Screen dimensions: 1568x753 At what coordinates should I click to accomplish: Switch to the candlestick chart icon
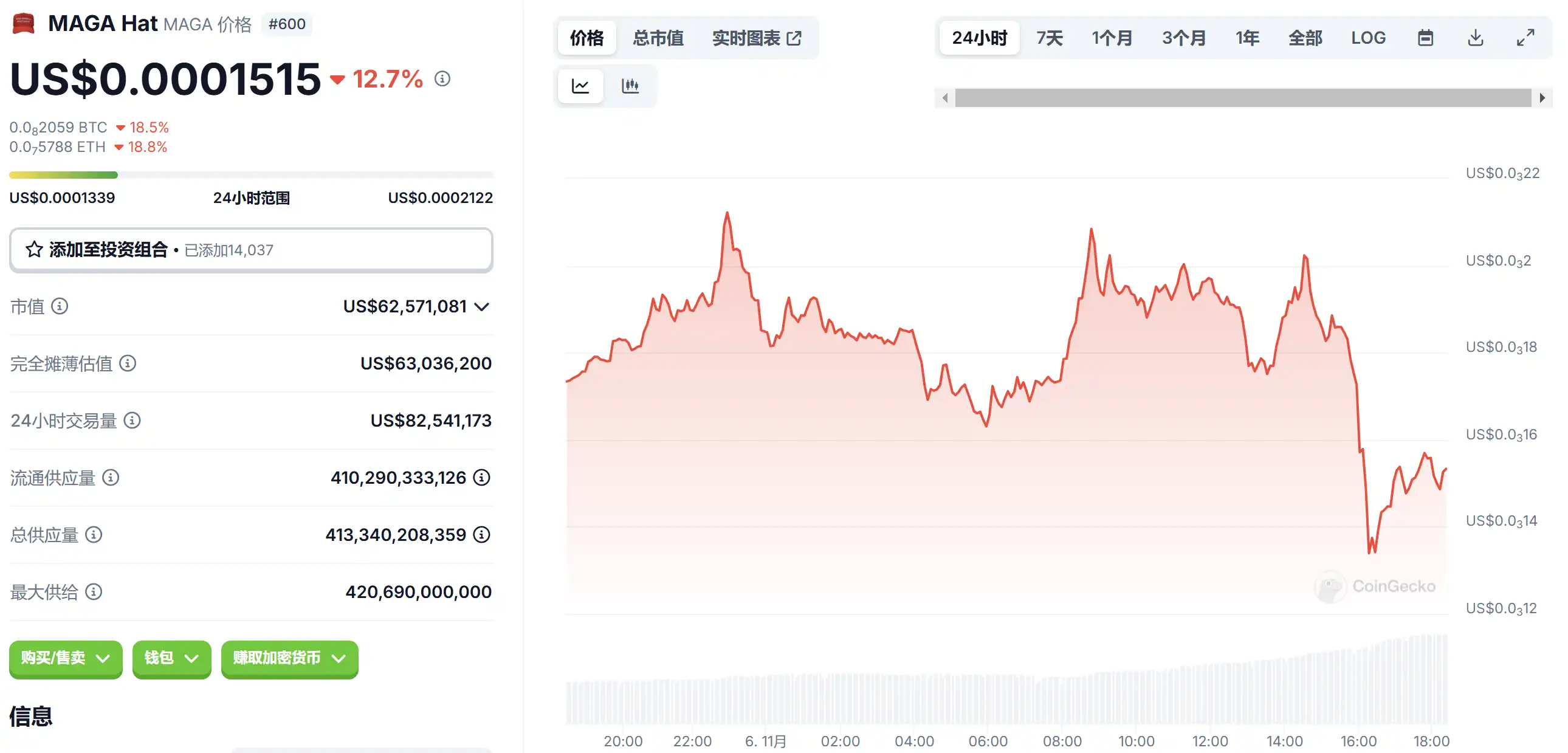pos(630,86)
